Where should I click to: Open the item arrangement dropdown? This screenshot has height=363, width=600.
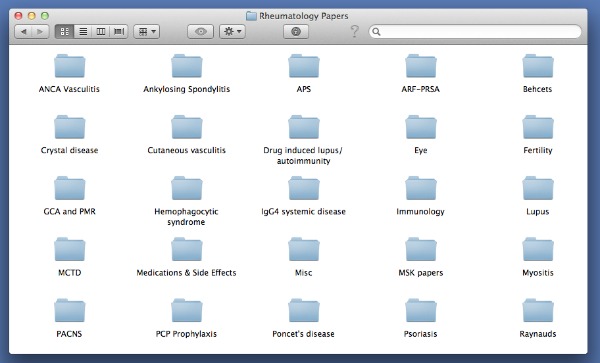tap(147, 32)
